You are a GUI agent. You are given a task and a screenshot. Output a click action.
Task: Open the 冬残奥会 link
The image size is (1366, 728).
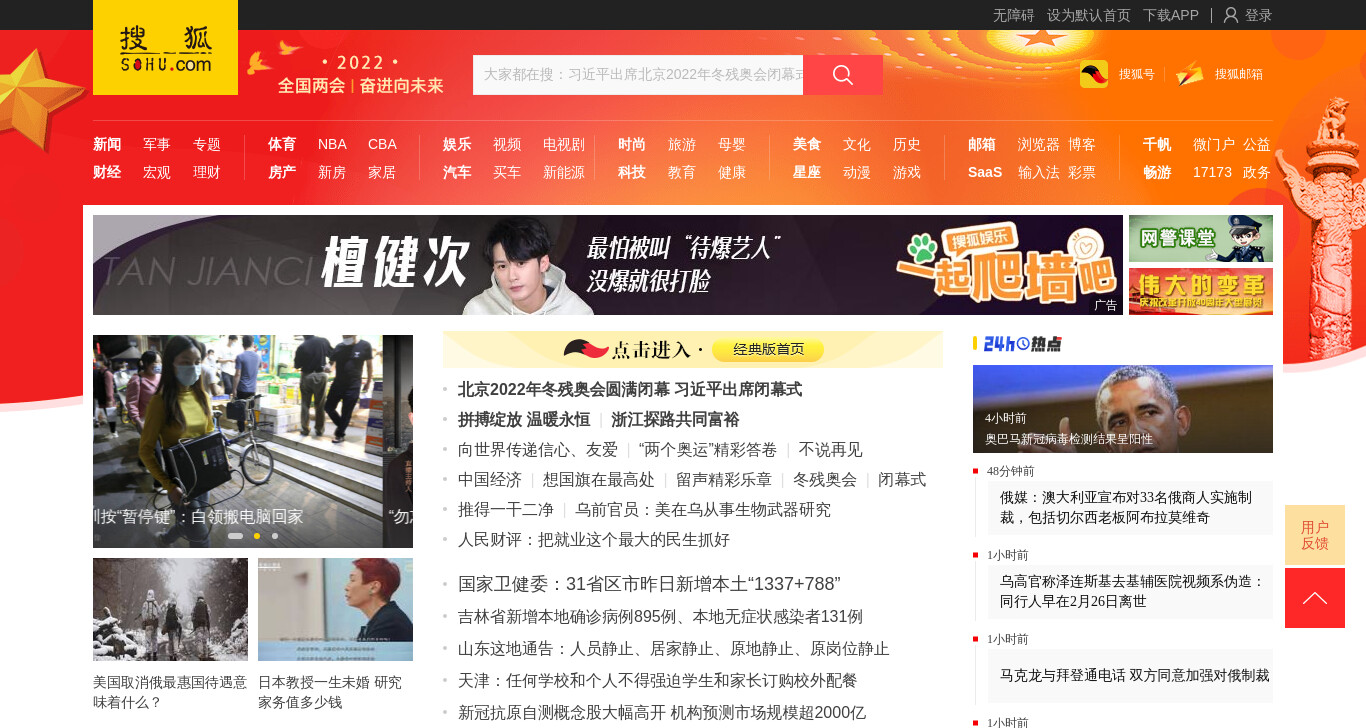825,480
